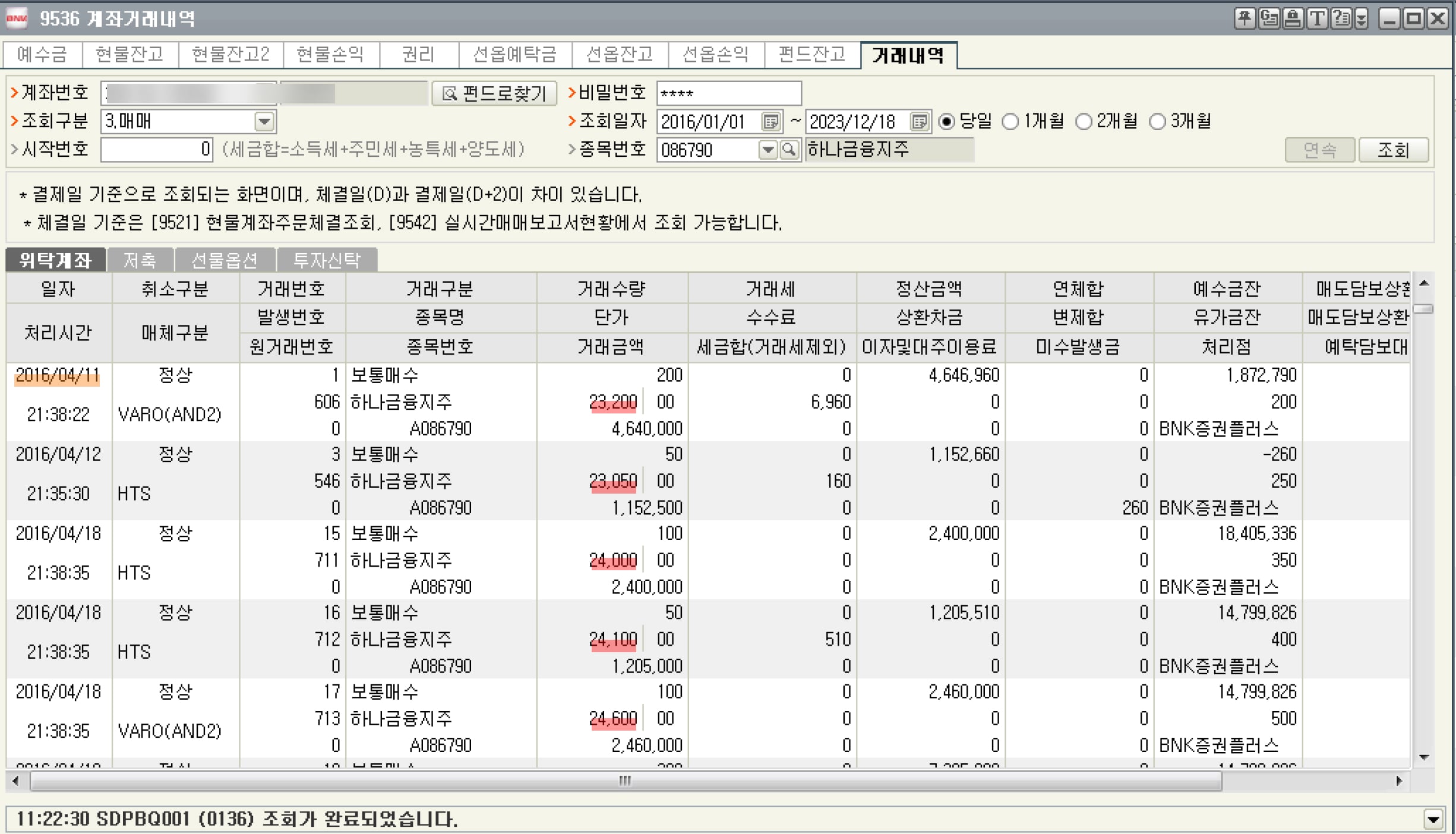
Task: Maximize the 9536 window
Action: (x=1413, y=18)
